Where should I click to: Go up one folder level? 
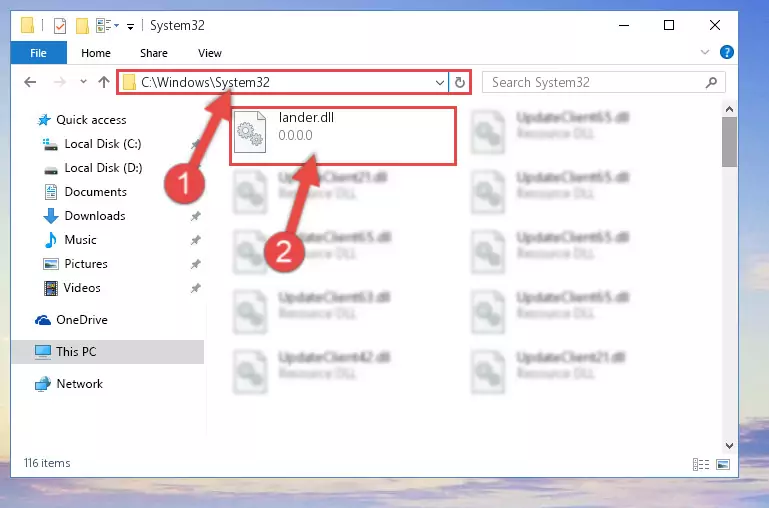pos(103,82)
